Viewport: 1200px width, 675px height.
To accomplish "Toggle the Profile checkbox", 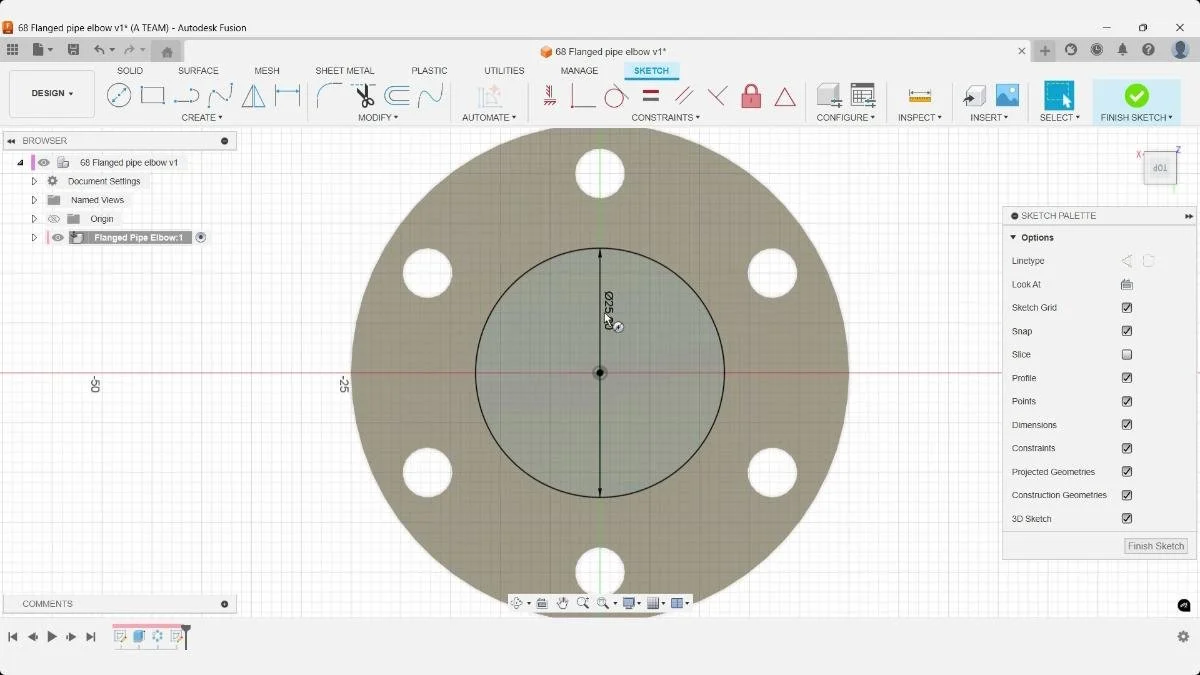I will pyautogui.click(x=1127, y=378).
